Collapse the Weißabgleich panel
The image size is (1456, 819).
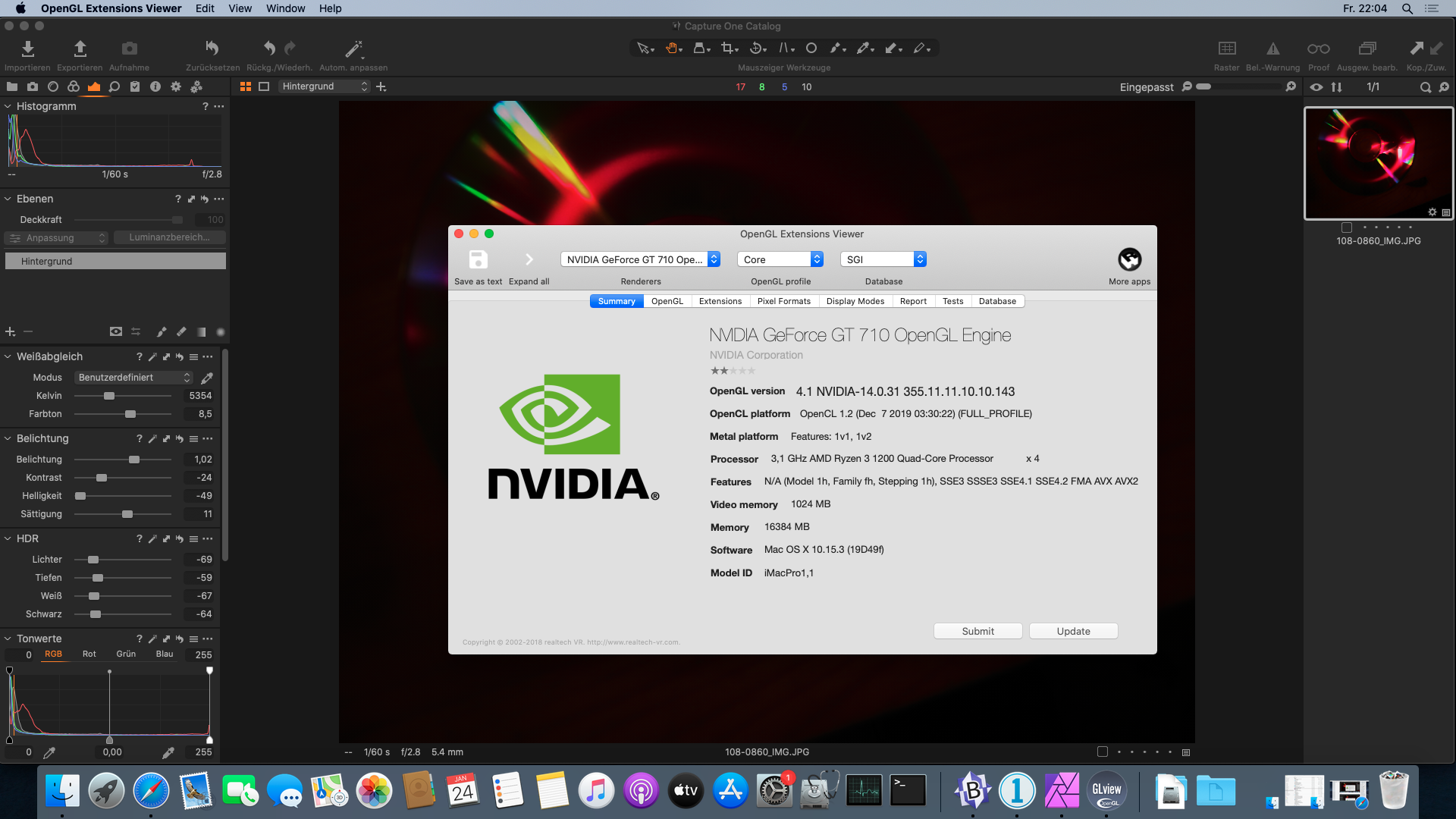coord(8,356)
